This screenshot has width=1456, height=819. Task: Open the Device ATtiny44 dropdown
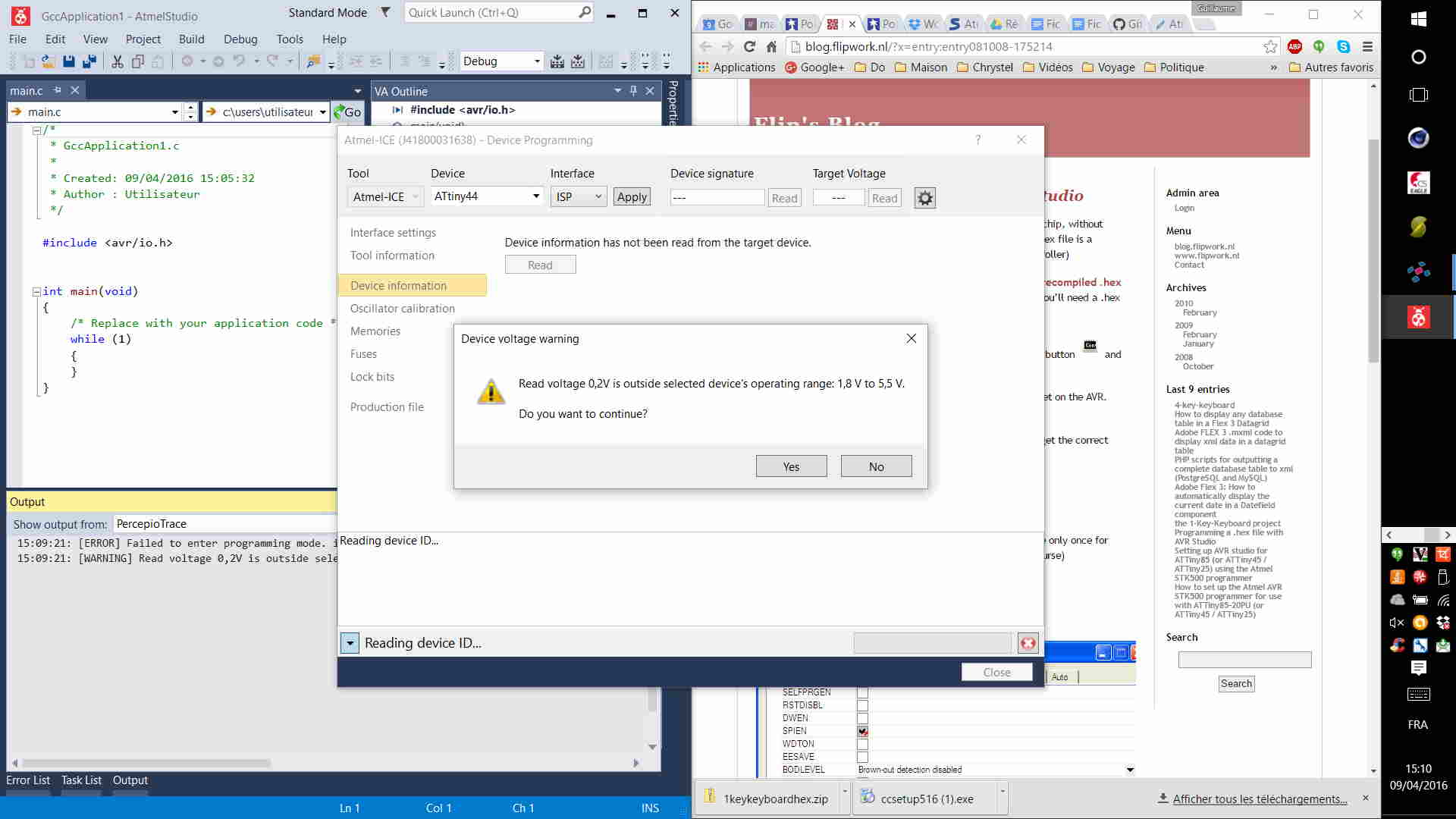(x=535, y=196)
